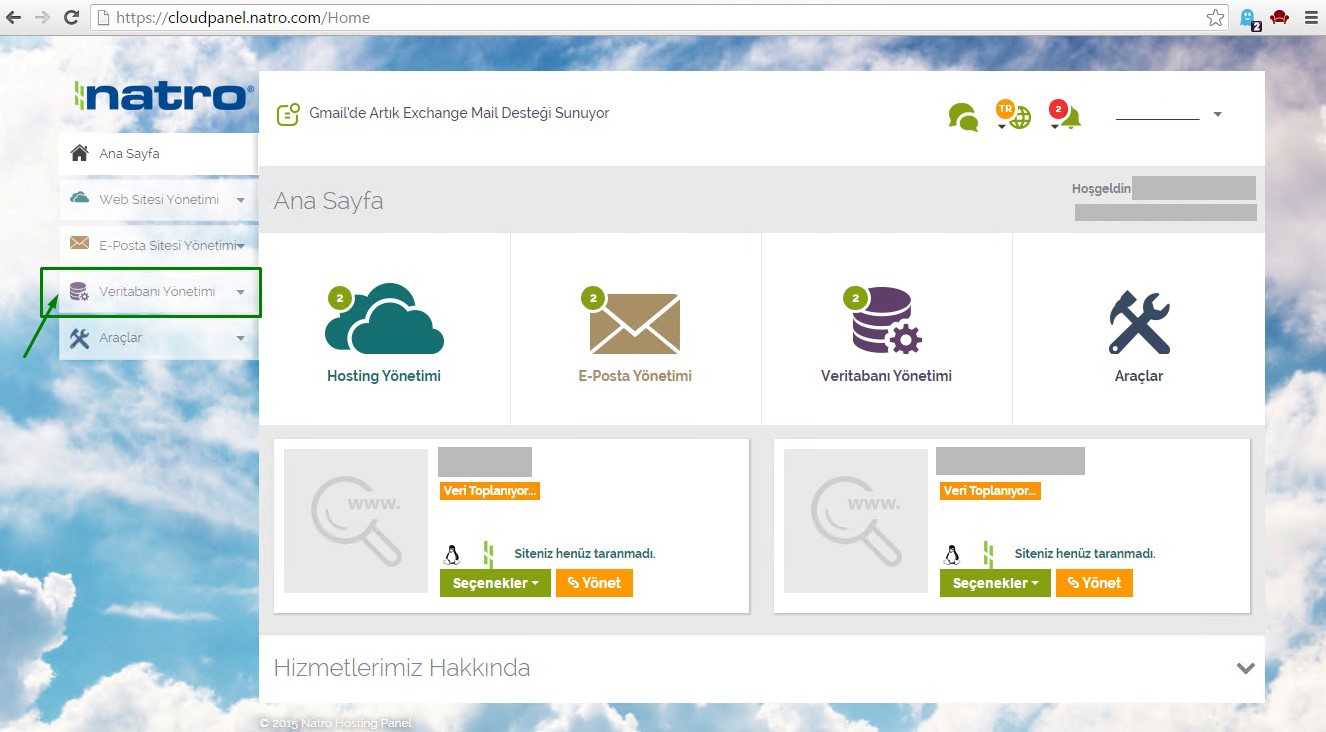Viewport: 1326px width, 732px height.
Task: Open the Hosting Yönetimi label link
Action: pos(384,377)
